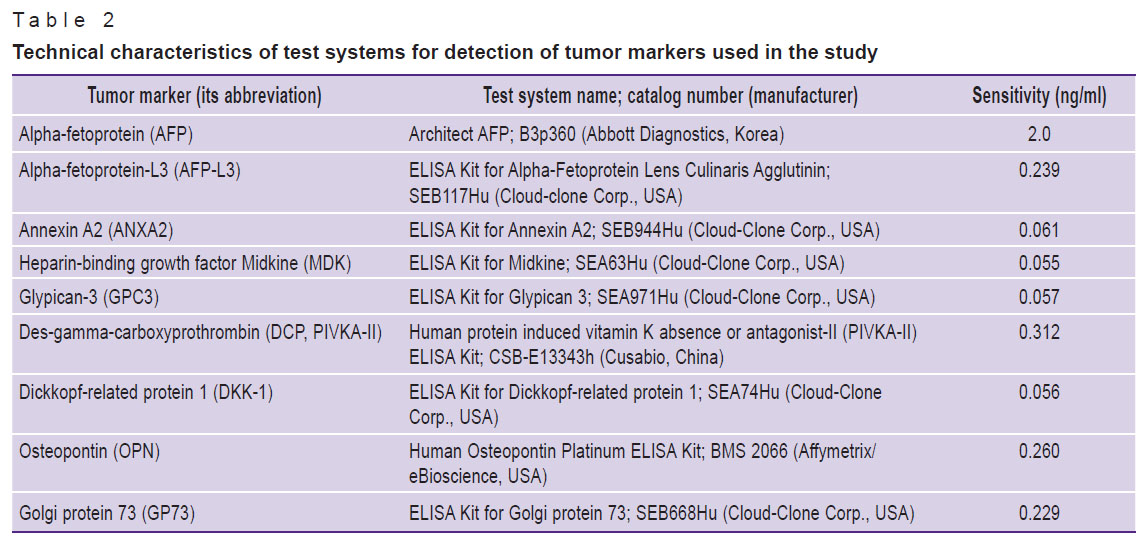The image size is (1148, 544).
Task: Click sensitivity value 0.312
Action: pos(1039,332)
